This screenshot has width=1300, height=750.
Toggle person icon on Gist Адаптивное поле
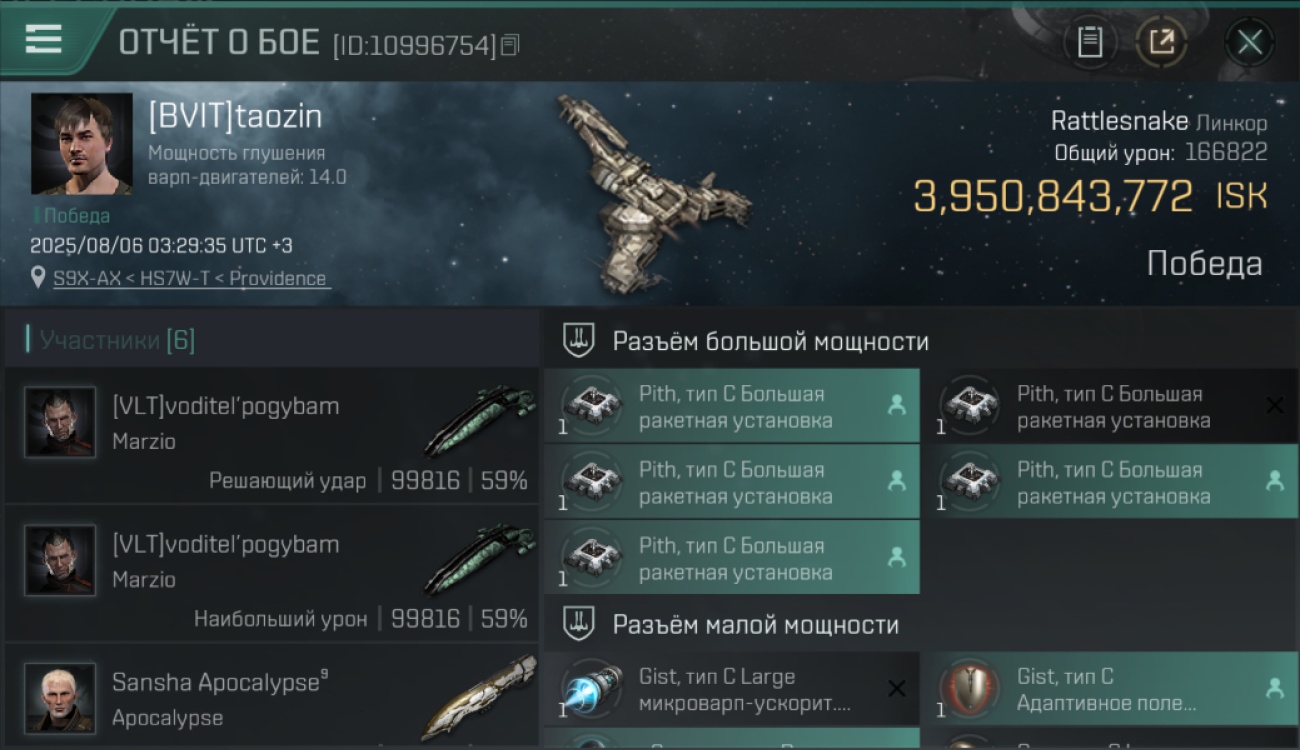click(1275, 688)
